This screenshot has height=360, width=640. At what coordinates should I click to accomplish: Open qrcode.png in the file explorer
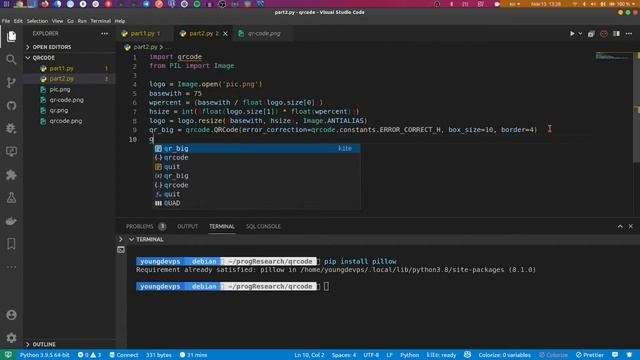[x=65, y=121]
